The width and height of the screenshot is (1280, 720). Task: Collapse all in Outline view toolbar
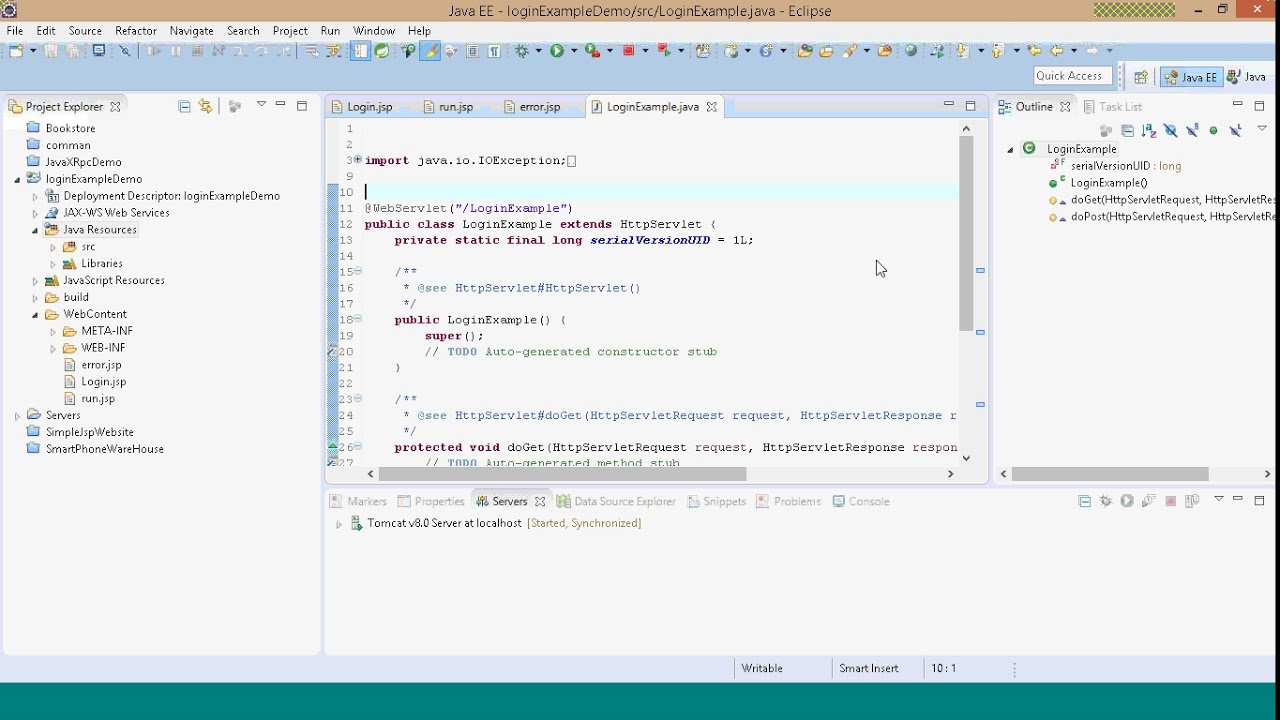tap(1127, 130)
